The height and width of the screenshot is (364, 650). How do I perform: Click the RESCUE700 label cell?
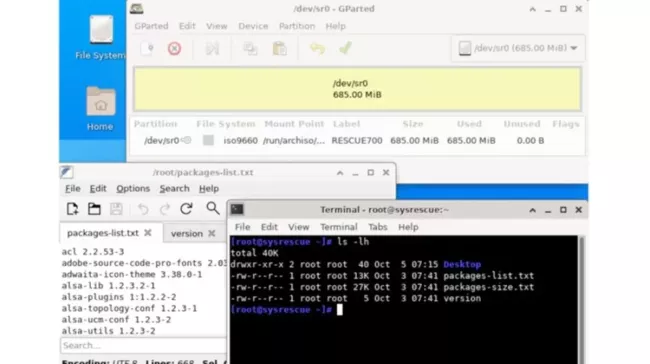click(x=357, y=141)
